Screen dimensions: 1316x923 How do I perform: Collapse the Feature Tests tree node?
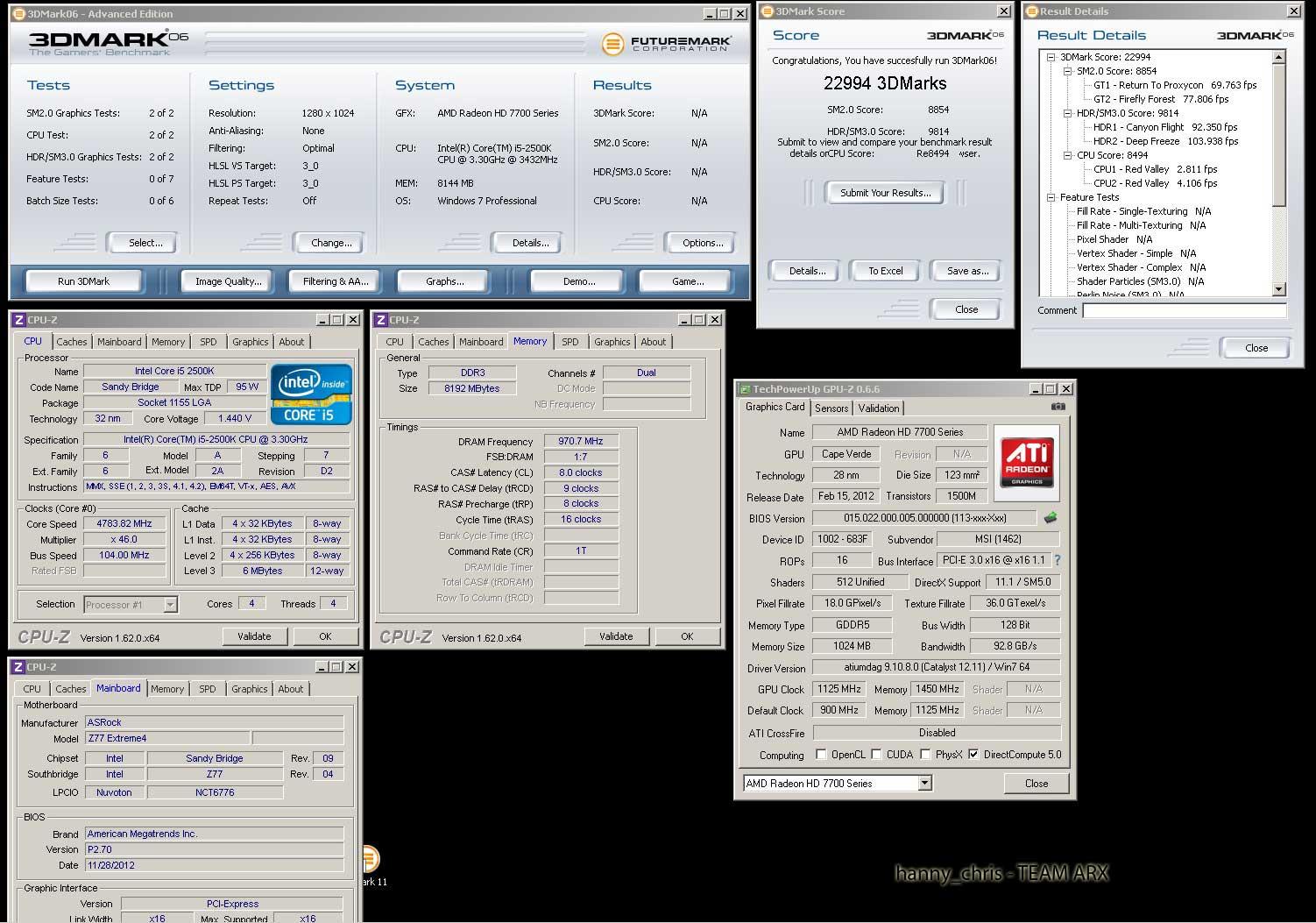click(x=1051, y=197)
